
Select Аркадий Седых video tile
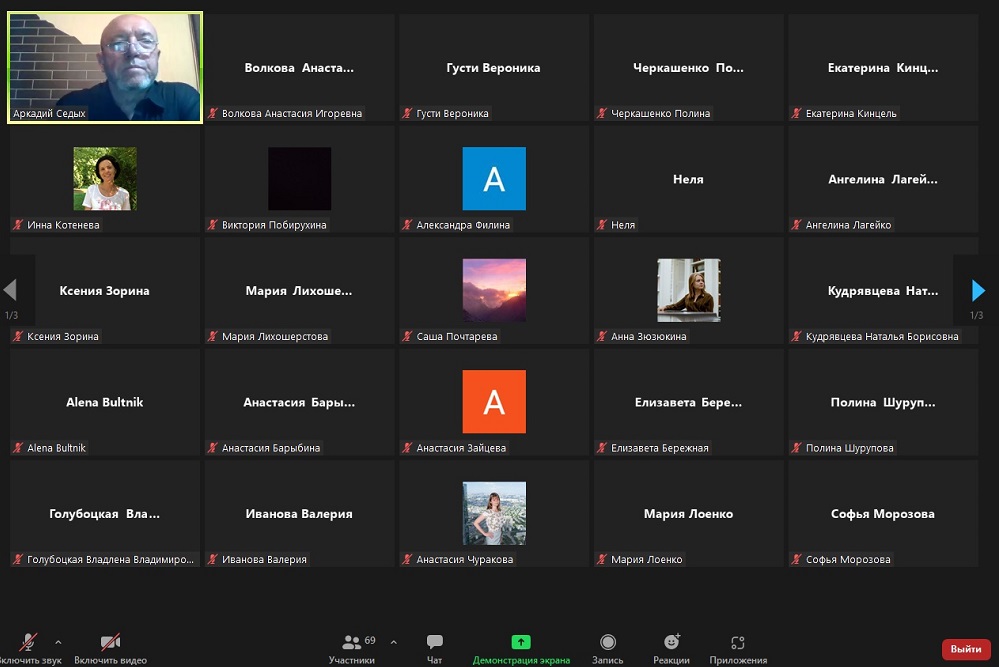tap(105, 67)
